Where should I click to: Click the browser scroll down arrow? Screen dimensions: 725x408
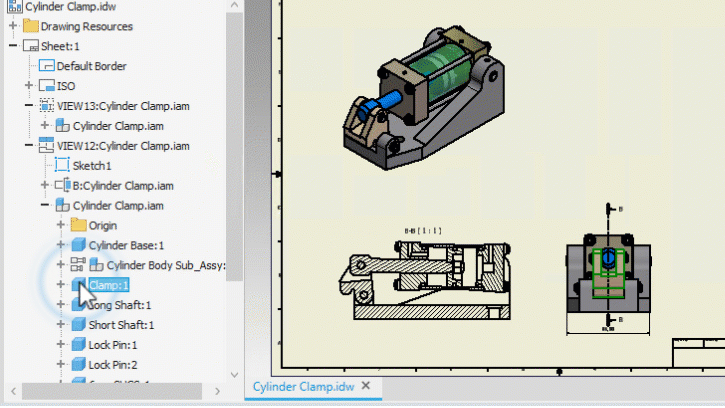[234, 374]
